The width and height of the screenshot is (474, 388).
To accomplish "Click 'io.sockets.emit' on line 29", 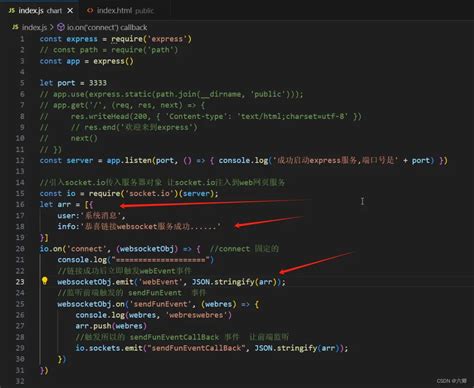I will point(109,348).
